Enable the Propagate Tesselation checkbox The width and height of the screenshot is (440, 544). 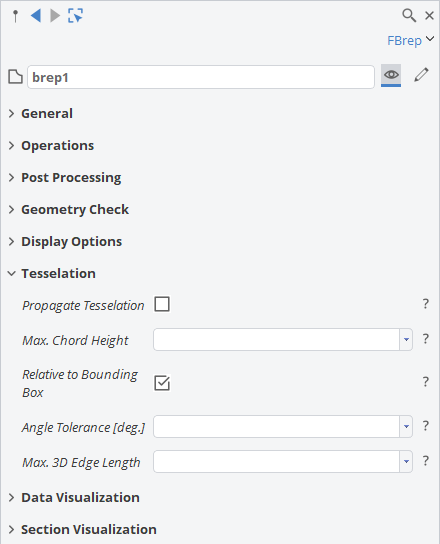point(162,304)
